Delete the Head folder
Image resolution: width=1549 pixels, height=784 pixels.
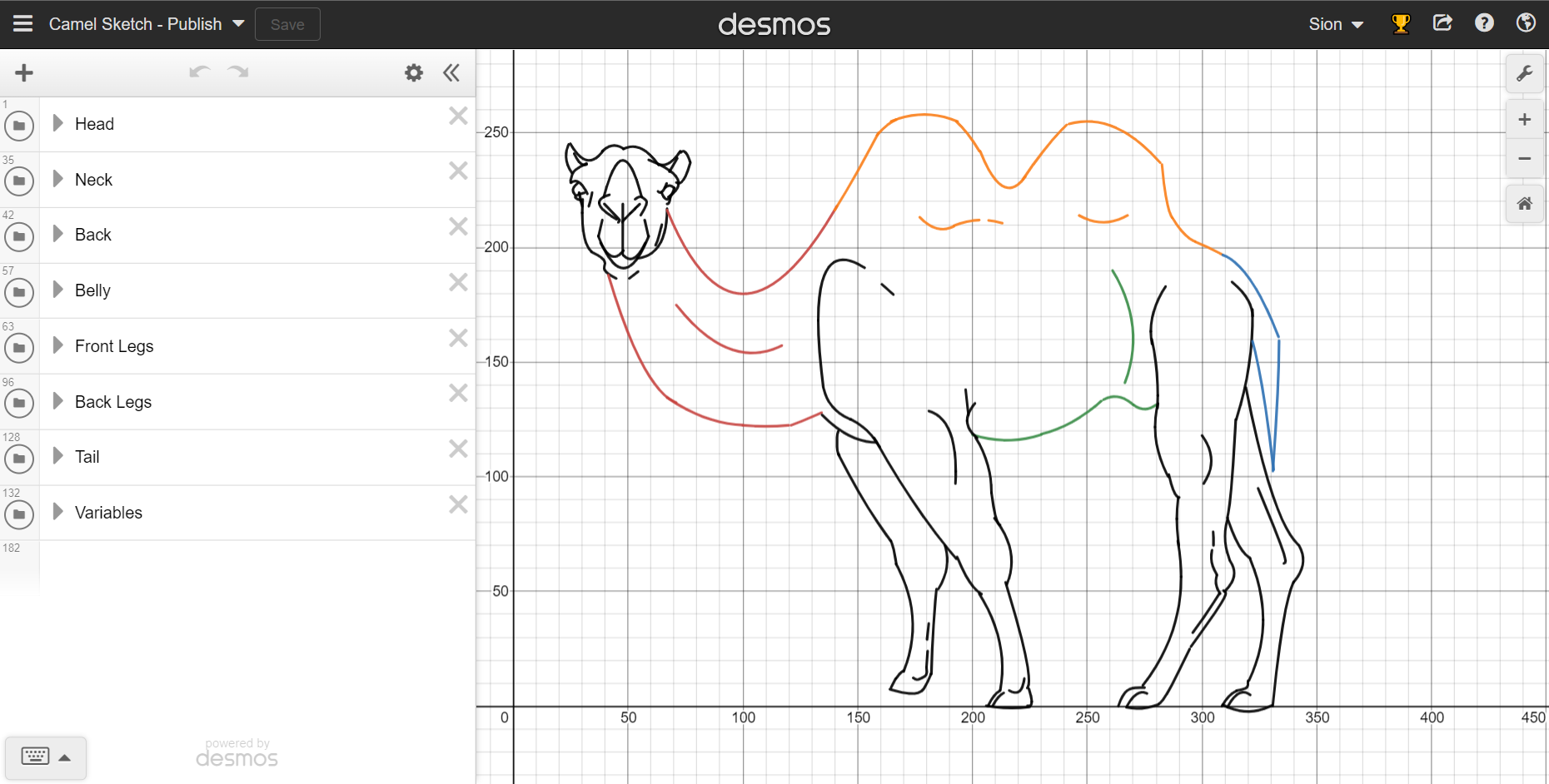(458, 116)
